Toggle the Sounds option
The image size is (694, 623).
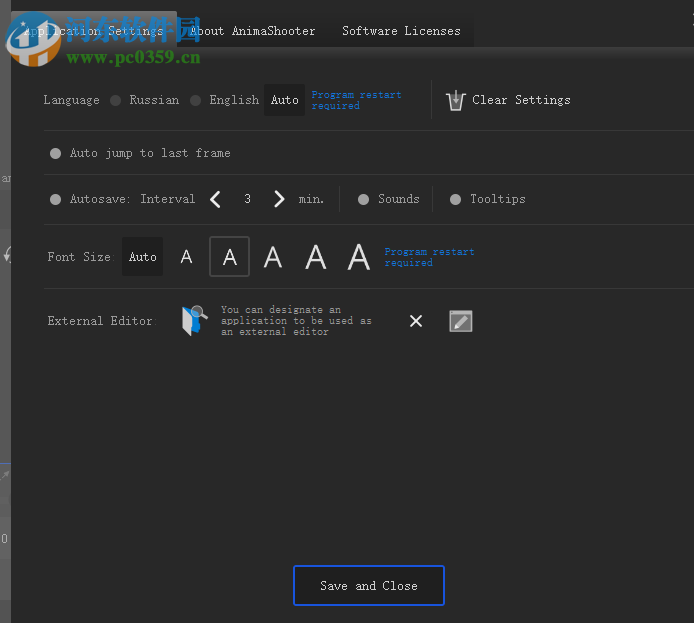coord(388,199)
